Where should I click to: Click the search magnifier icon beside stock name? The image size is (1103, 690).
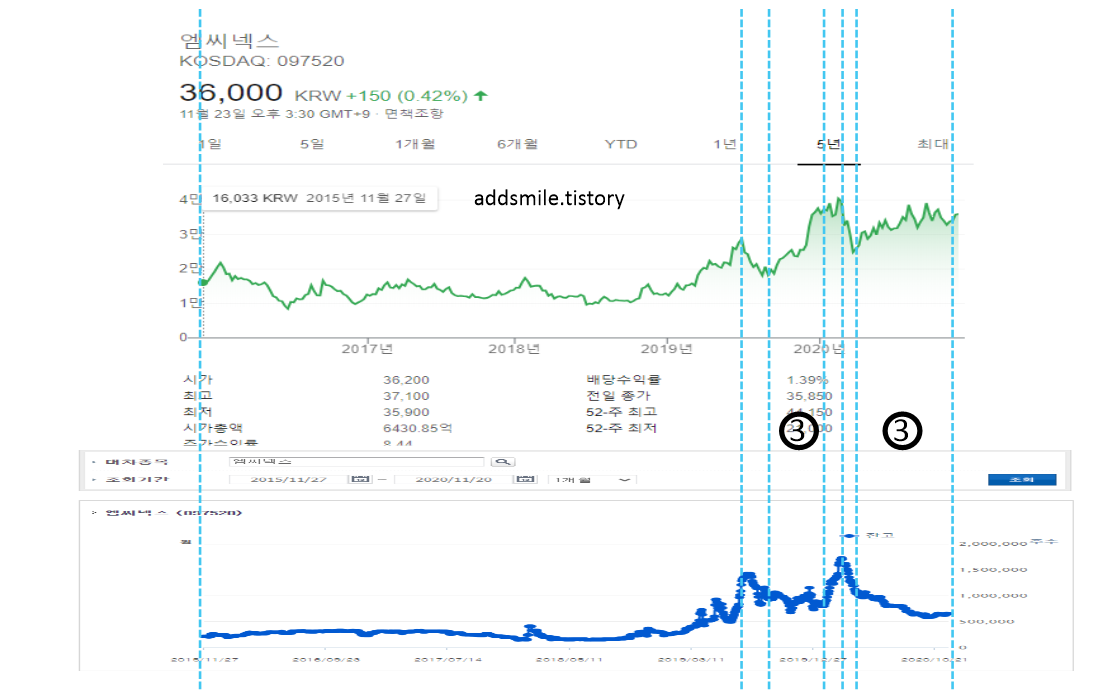[502, 462]
